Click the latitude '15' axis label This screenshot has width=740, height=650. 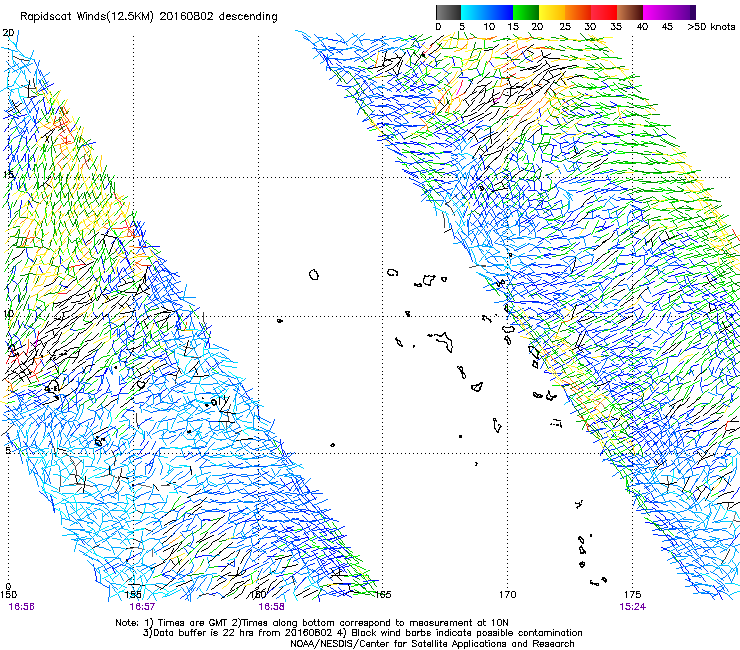tap(8, 174)
